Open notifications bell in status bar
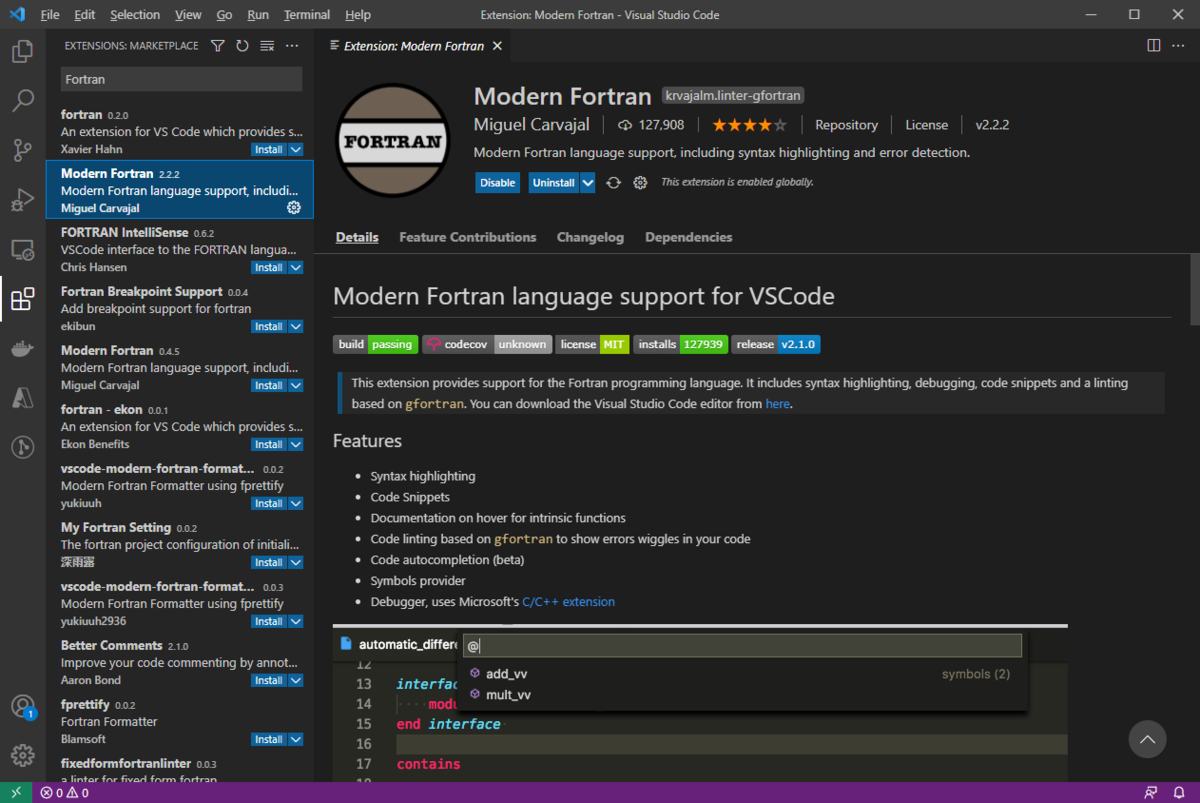 pyautogui.click(x=1179, y=793)
